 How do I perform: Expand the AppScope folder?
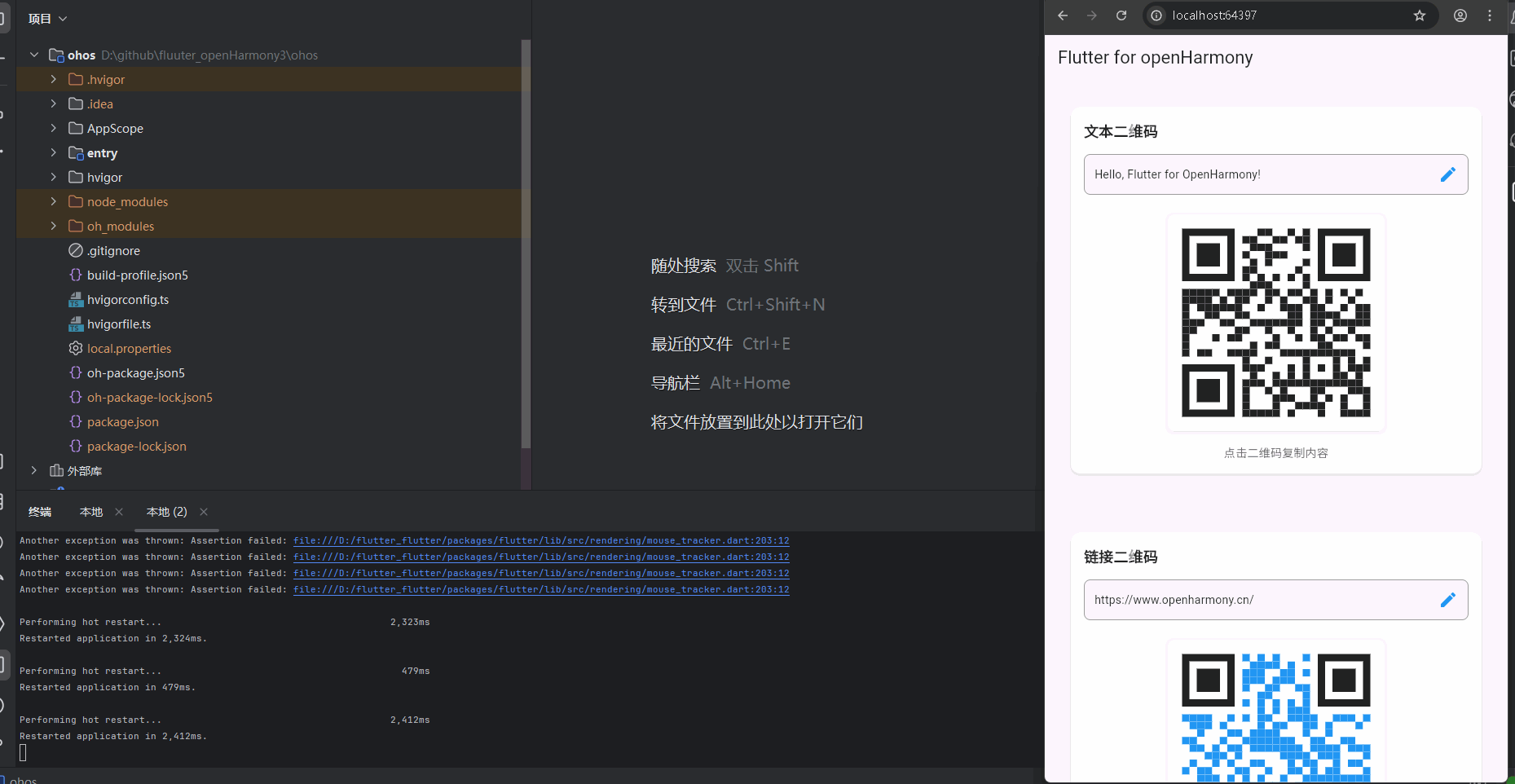pos(54,128)
